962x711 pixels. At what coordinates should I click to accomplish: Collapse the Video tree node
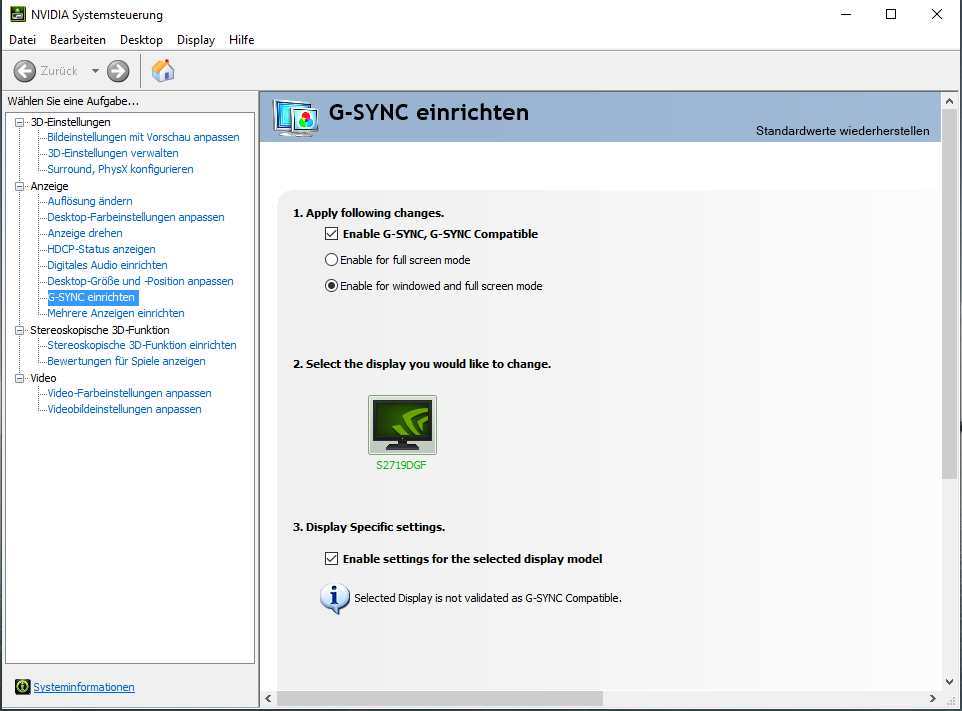[x=20, y=378]
